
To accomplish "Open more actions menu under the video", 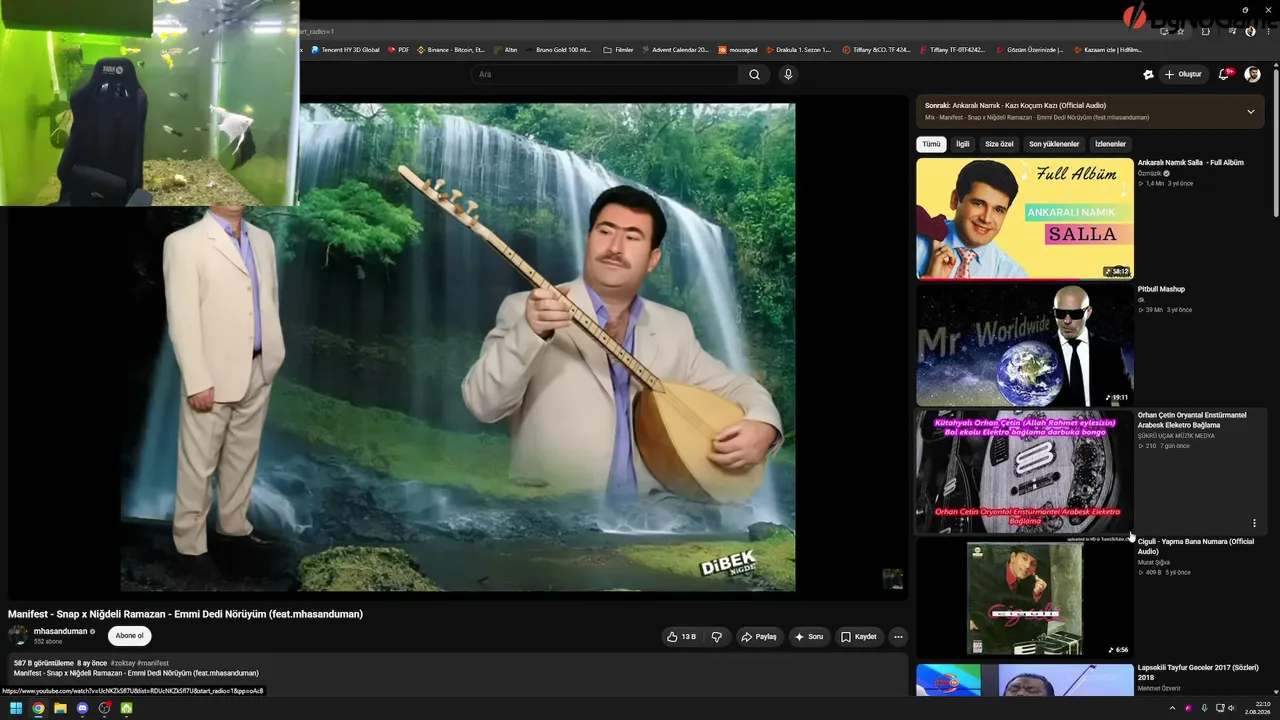I will pyautogui.click(x=898, y=637).
